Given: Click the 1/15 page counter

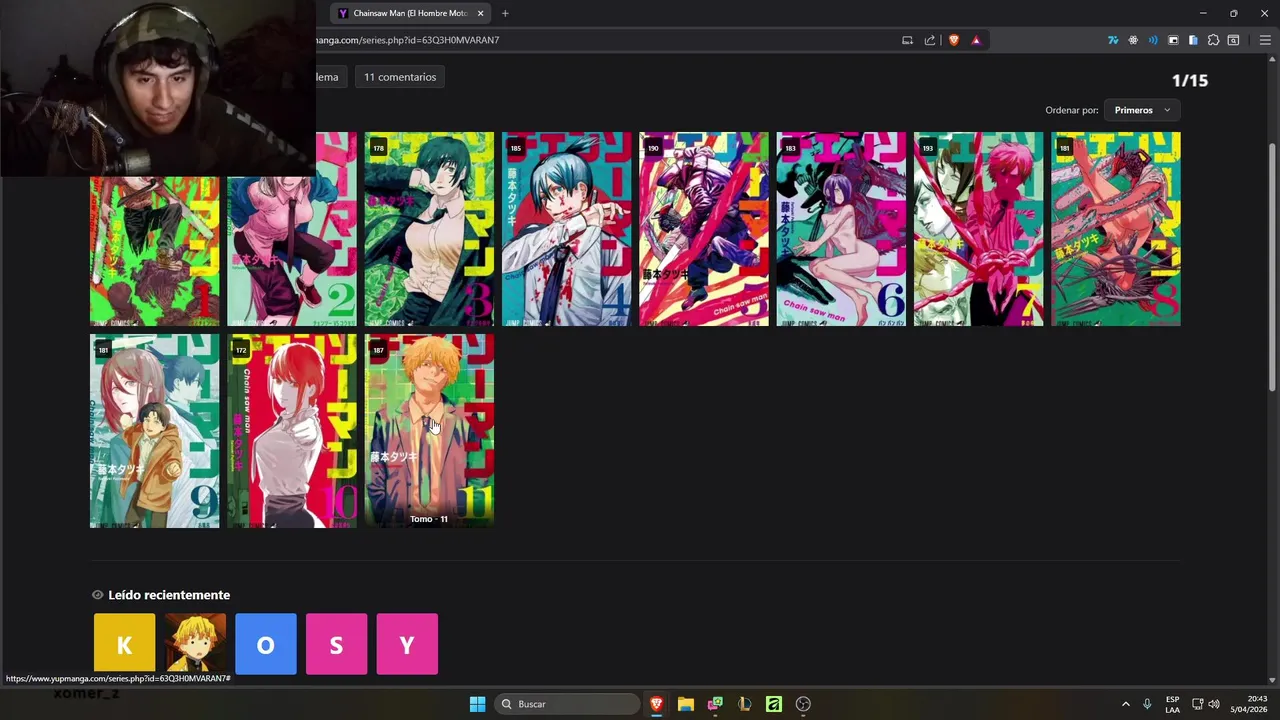Looking at the screenshot, I should (x=1190, y=81).
